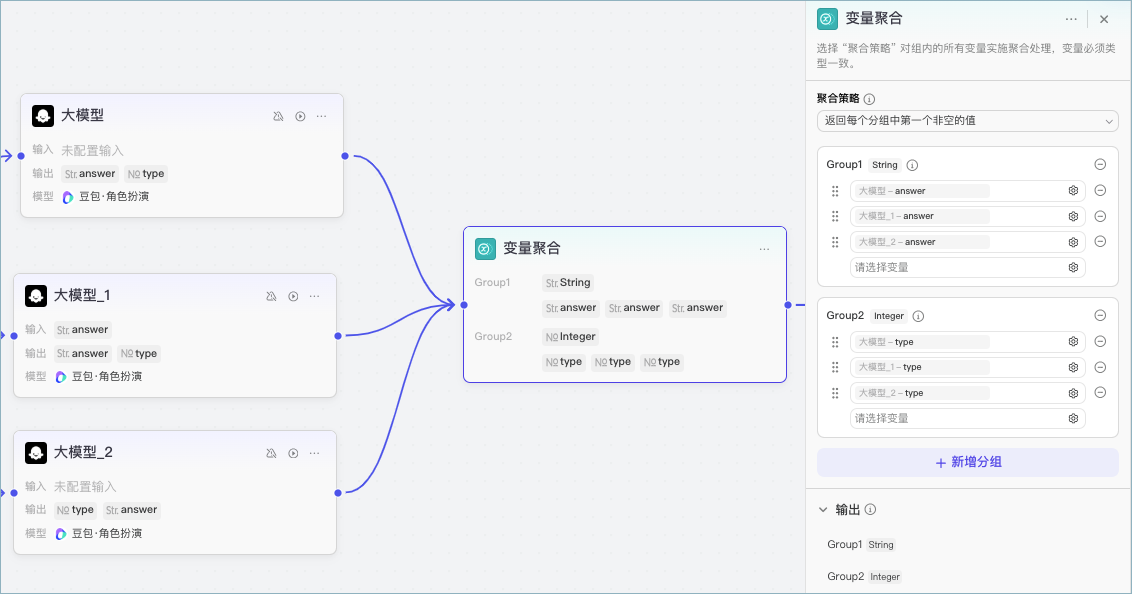Viewport: 1132px width, 594px height.
Task: Click drag handle of 大模型_2 – type row
Action: [835, 393]
